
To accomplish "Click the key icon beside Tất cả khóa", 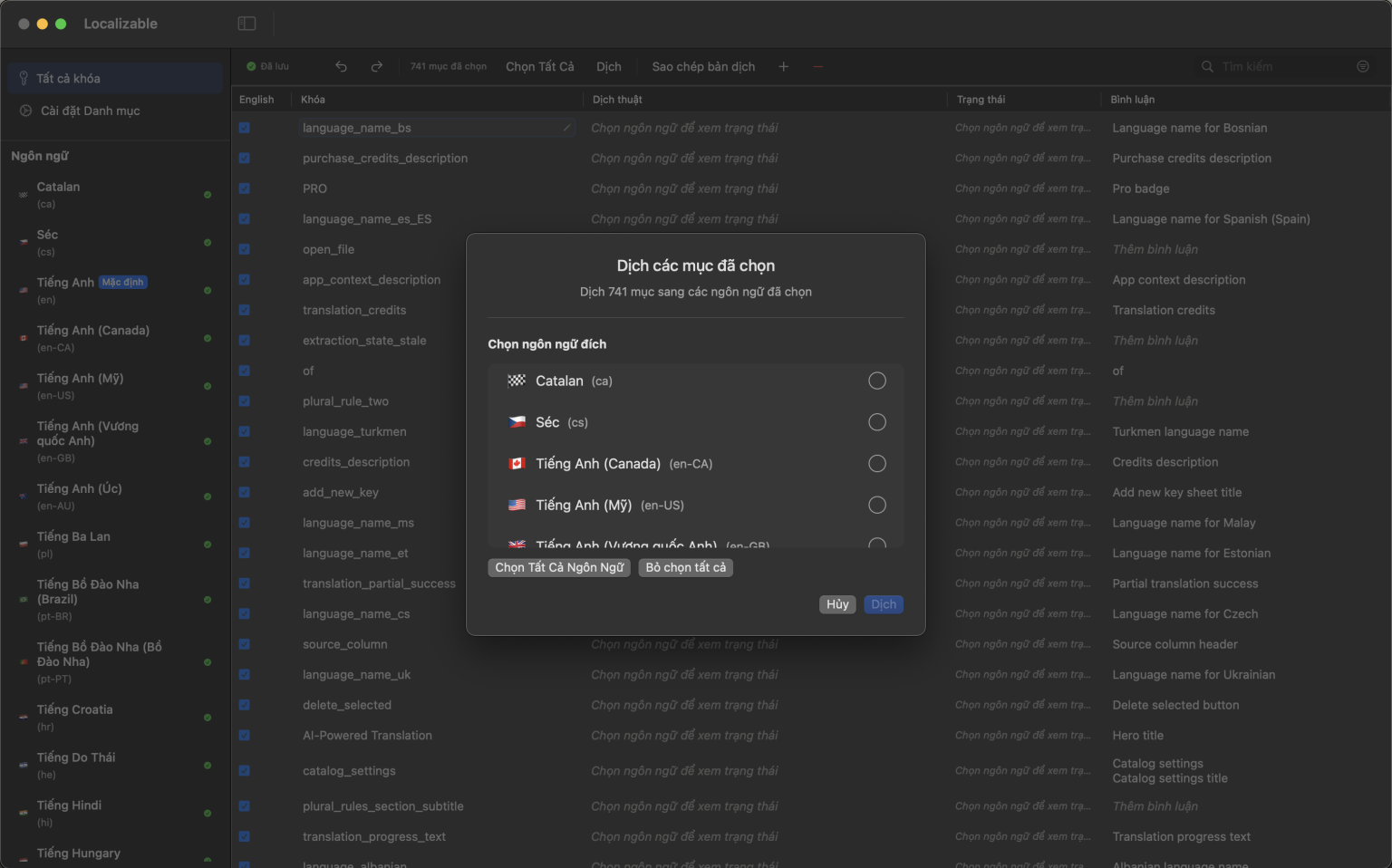I will click(x=24, y=79).
